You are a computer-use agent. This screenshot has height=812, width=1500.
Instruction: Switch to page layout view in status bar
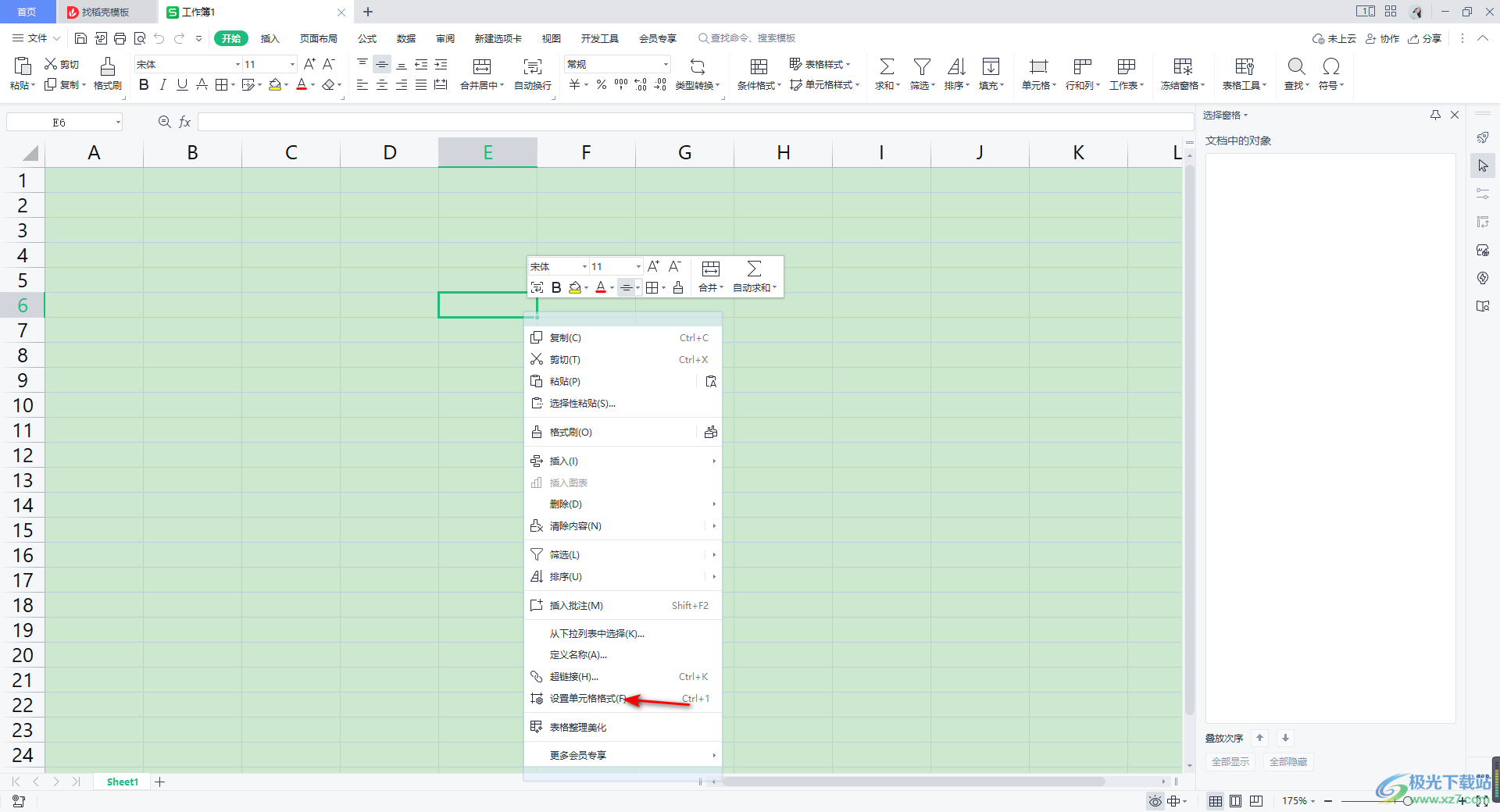pos(1235,801)
